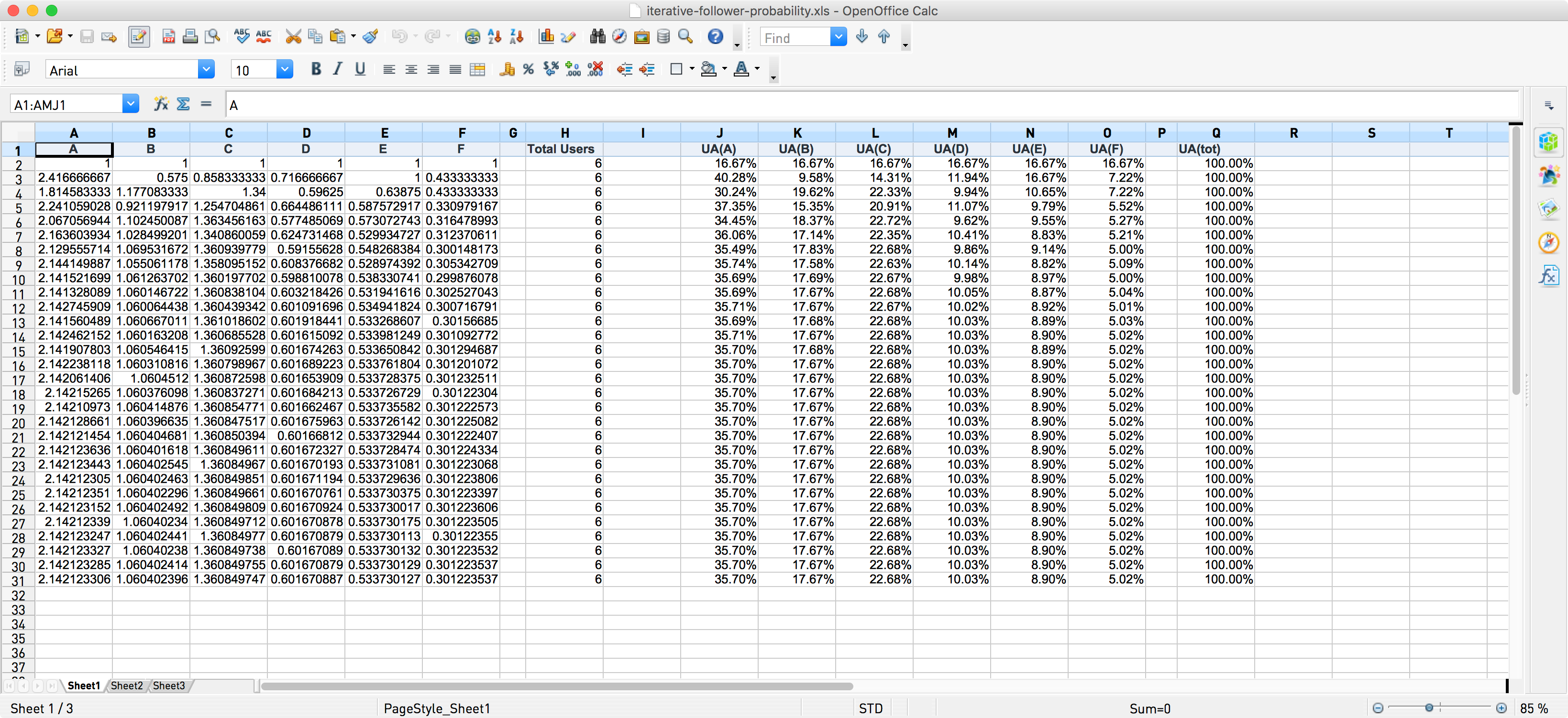
Task: Toggle Italic formatting
Action: click(x=337, y=69)
